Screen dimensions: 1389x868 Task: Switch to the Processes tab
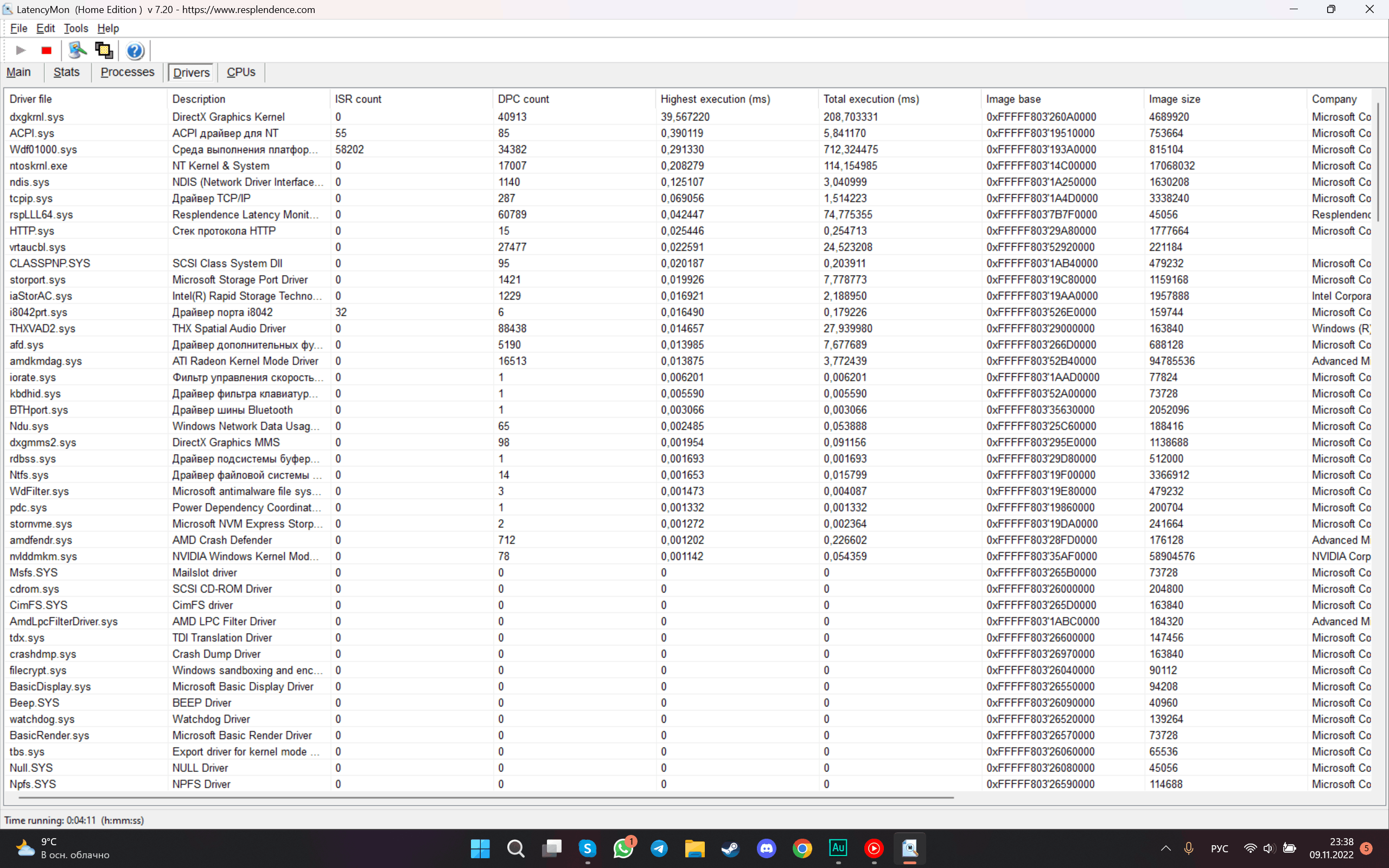(128, 72)
